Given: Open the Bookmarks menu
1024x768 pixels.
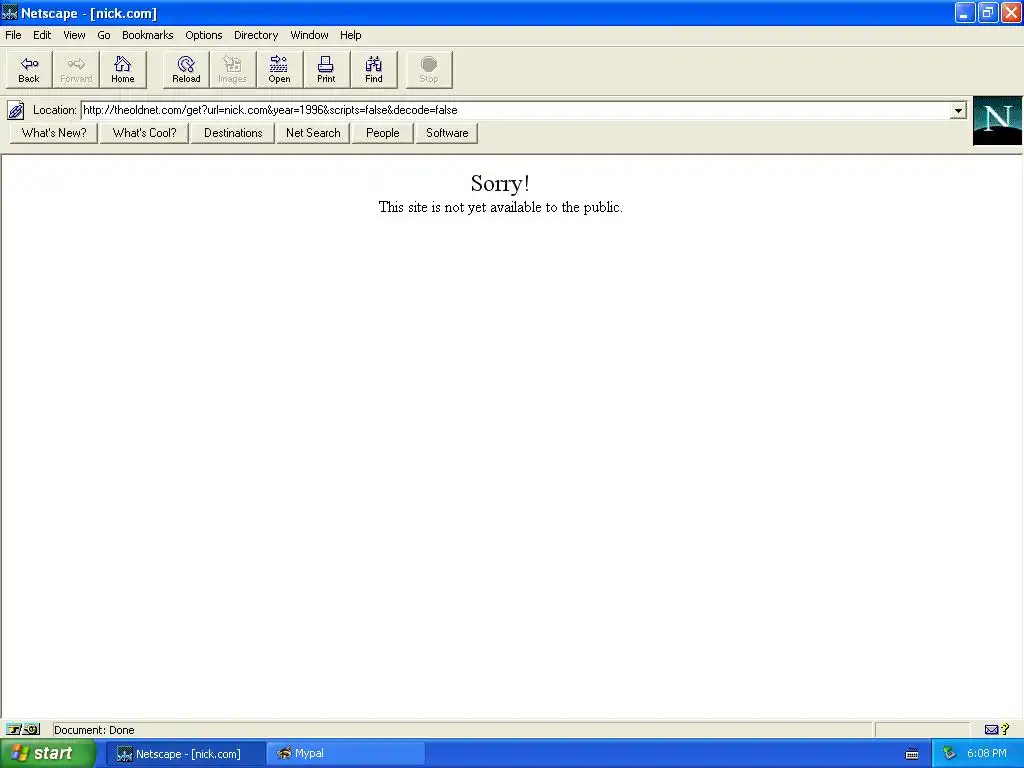Looking at the screenshot, I should tap(148, 35).
